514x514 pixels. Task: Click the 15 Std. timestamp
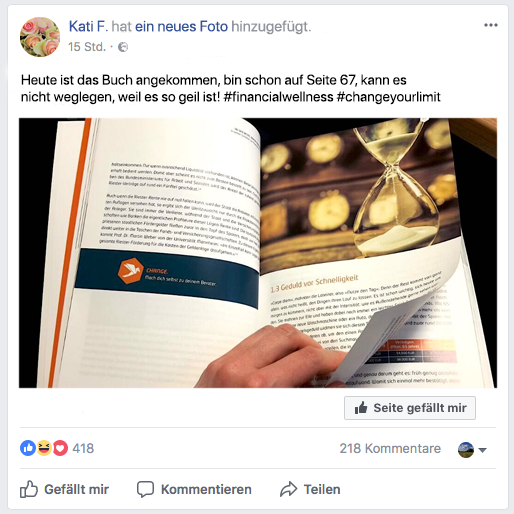coord(87,47)
